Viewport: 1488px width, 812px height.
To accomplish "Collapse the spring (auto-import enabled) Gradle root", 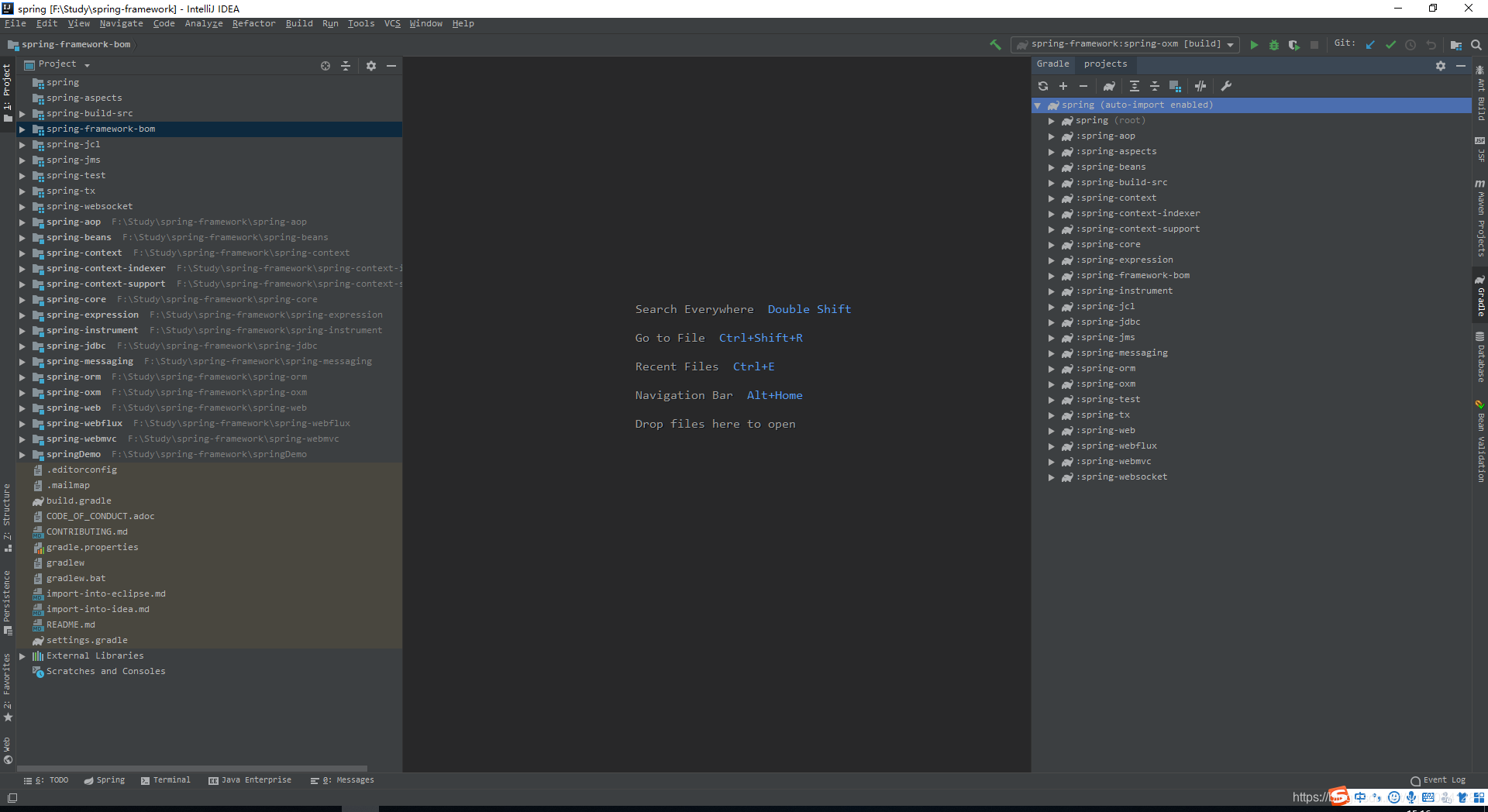I will pyautogui.click(x=1038, y=105).
